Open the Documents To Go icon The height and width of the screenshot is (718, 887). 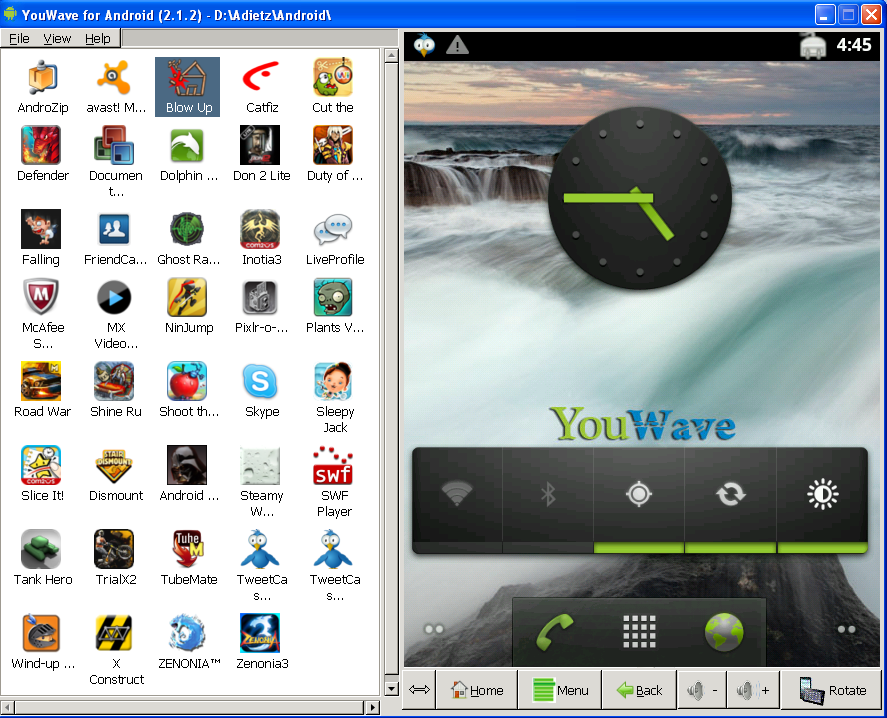114,145
